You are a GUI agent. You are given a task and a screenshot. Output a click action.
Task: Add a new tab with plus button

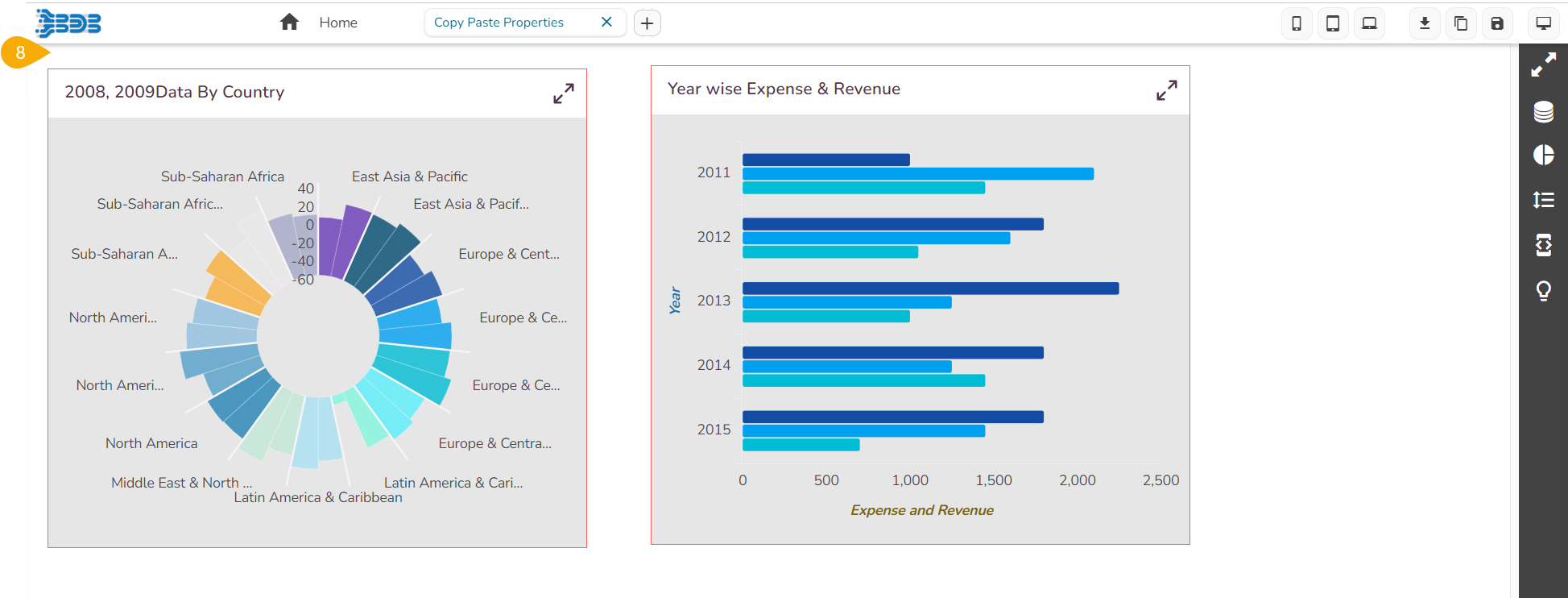pyautogui.click(x=647, y=23)
